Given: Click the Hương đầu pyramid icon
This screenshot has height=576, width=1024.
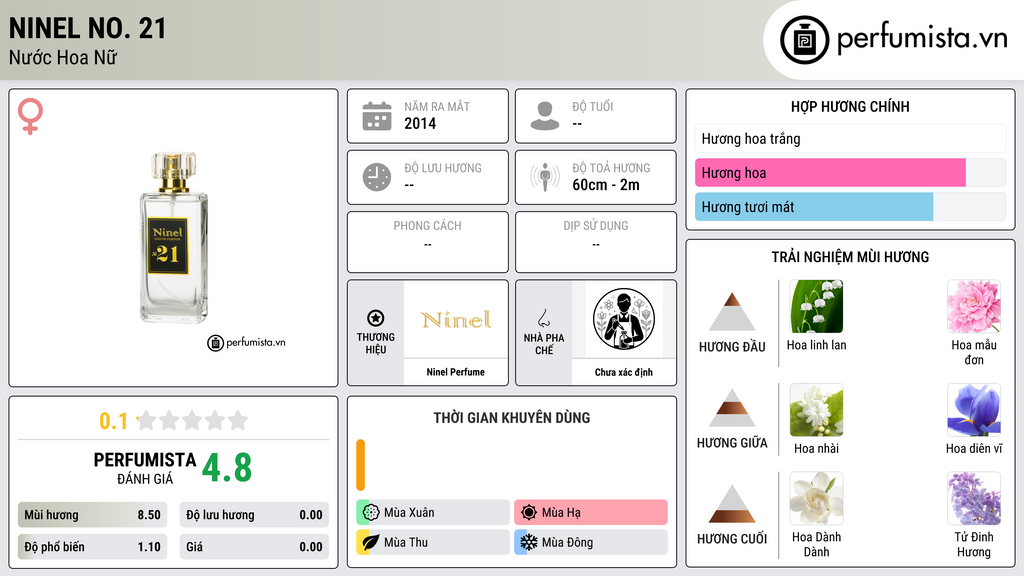Looking at the screenshot, I should click(732, 312).
